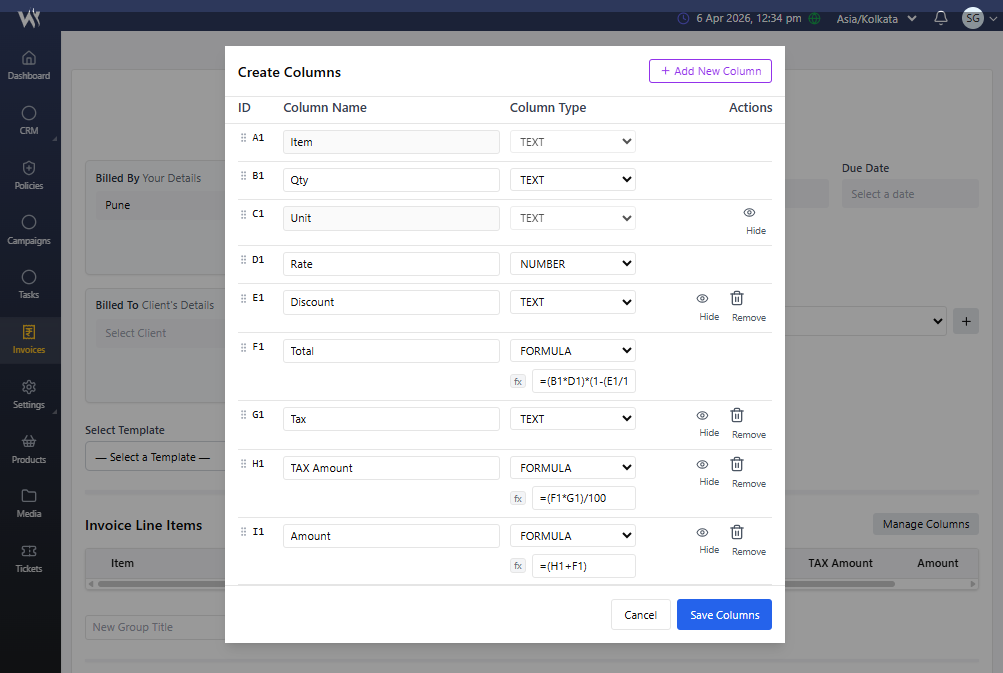This screenshot has width=1003, height=673.
Task: Expand the Asia/Kolkata timezone selector
Action: pyautogui.click(x=875, y=19)
